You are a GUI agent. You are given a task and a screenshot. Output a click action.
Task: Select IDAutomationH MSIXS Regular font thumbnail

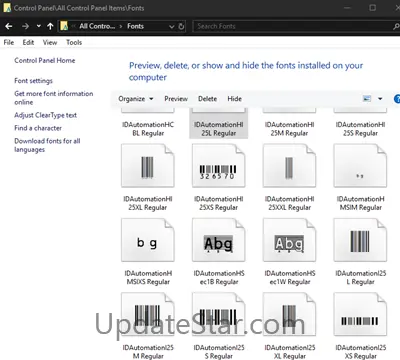click(x=148, y=240)
